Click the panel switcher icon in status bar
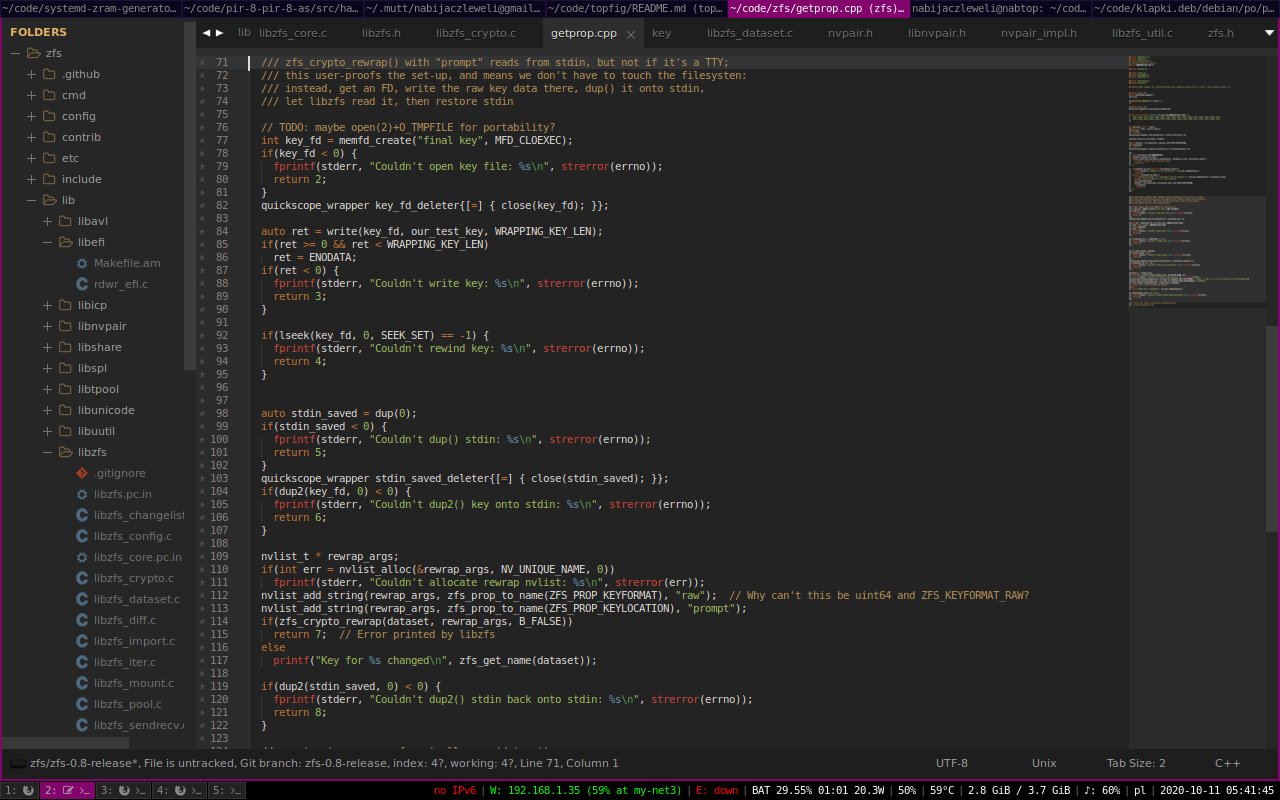The image size is (1280, 800). (17, 763)
